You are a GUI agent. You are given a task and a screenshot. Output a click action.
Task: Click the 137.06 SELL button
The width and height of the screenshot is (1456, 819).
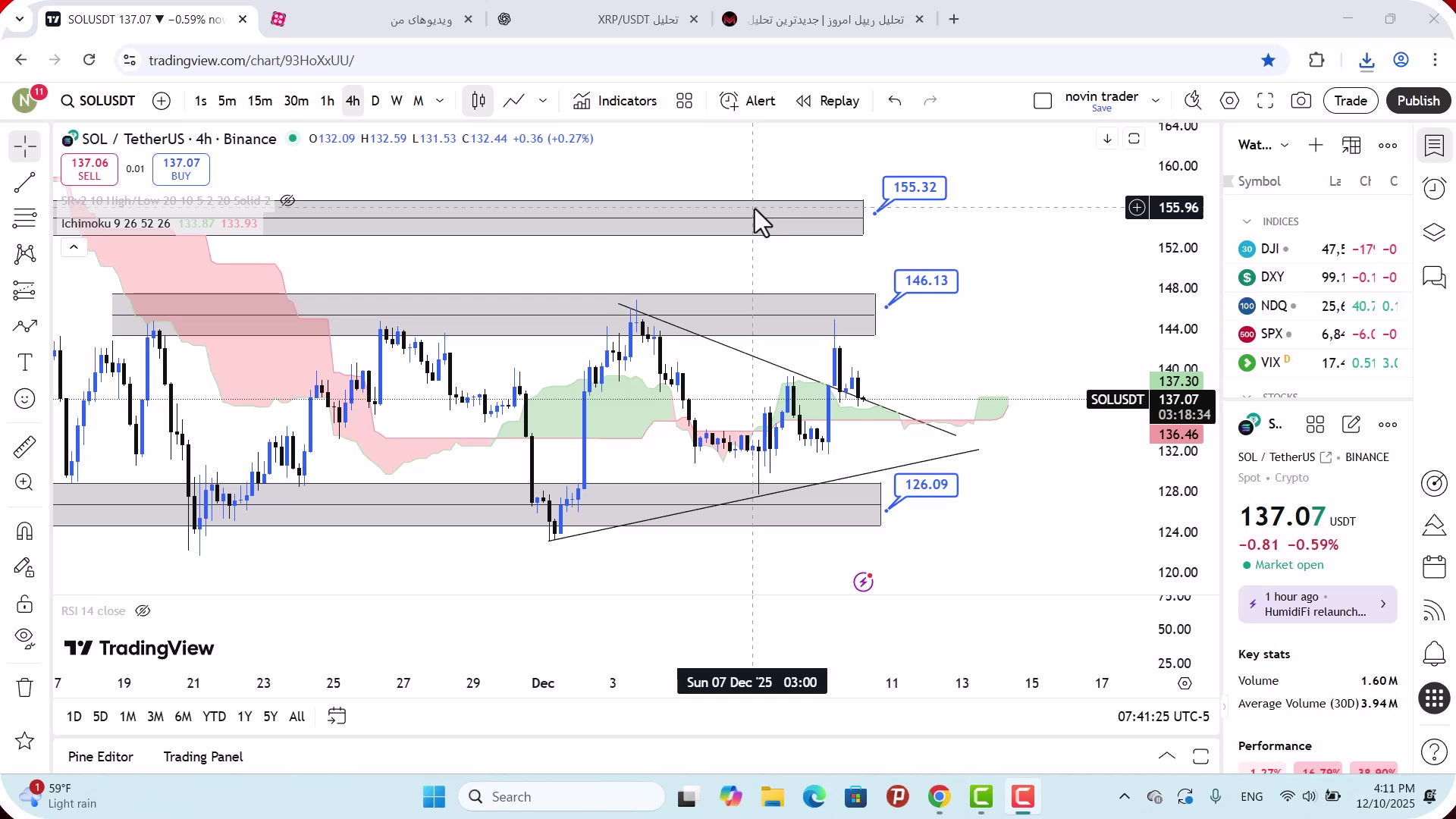coord(89,169)
